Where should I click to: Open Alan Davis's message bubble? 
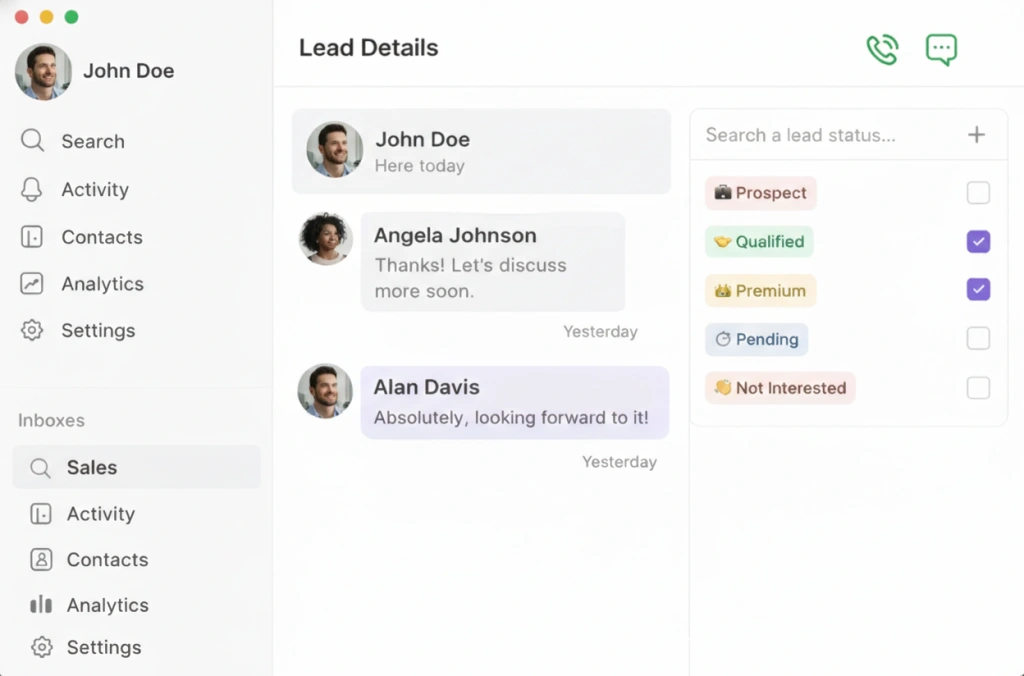(515, 402)
